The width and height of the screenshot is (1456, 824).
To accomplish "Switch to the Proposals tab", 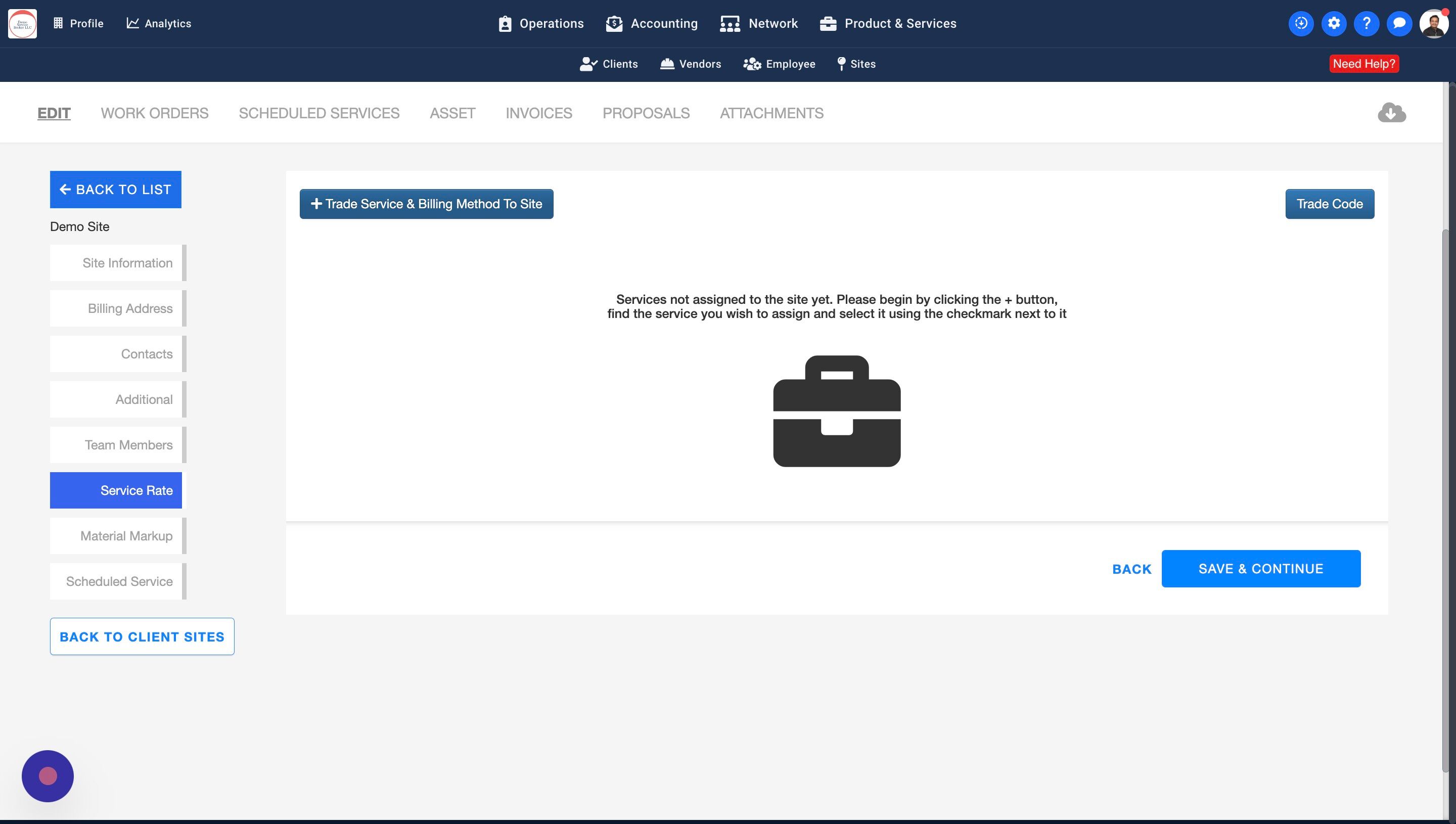I will (x=646, y=113).
